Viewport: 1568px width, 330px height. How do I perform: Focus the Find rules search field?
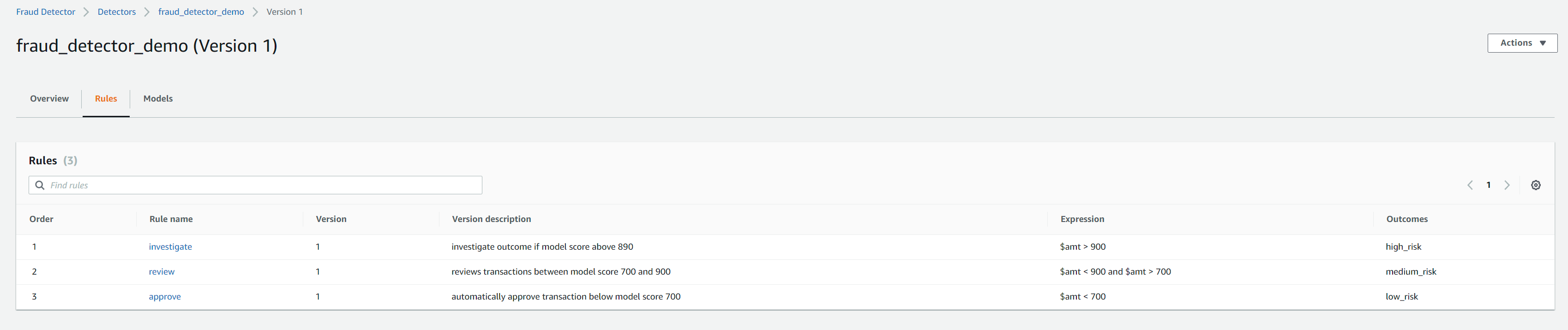[262, 185]
